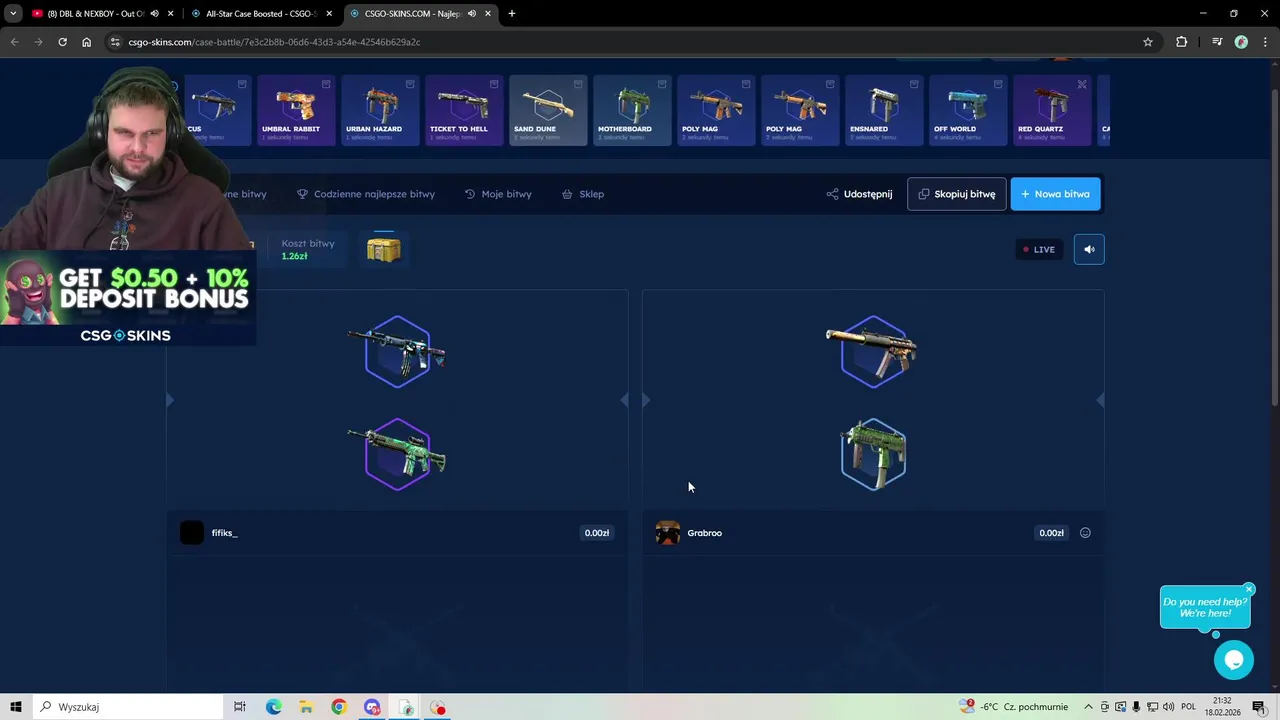Open the Motherboard drop card
The height and width of the screenshot is (720, 1280).
tap(632, 110)
